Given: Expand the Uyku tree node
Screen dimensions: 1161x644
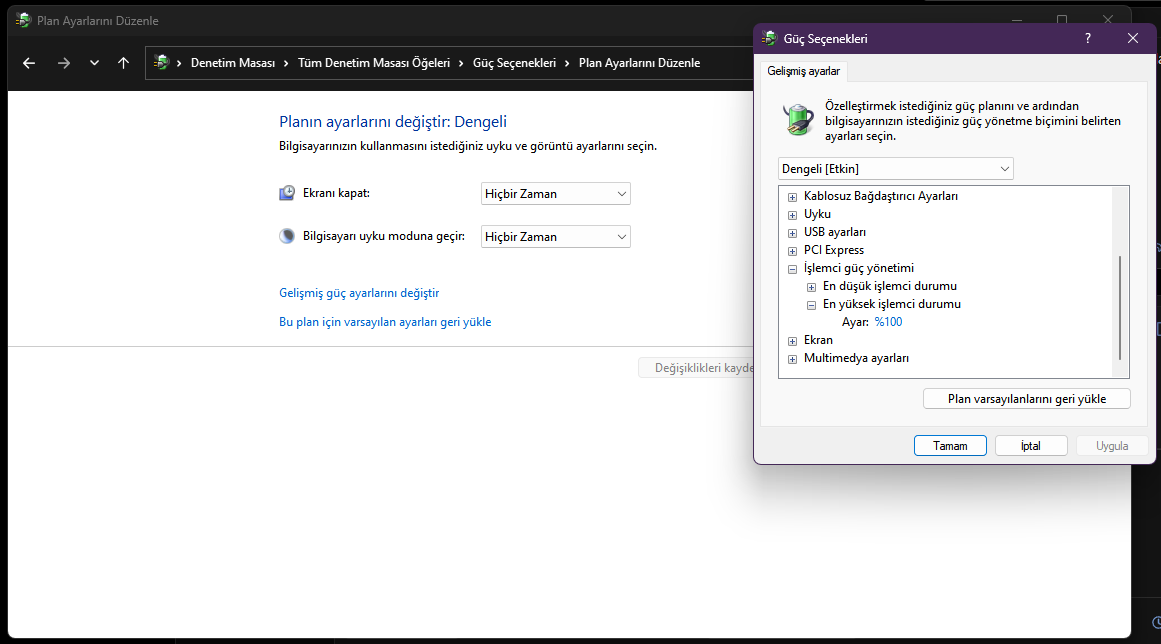Looking at the screenshot, I should 792,215.
